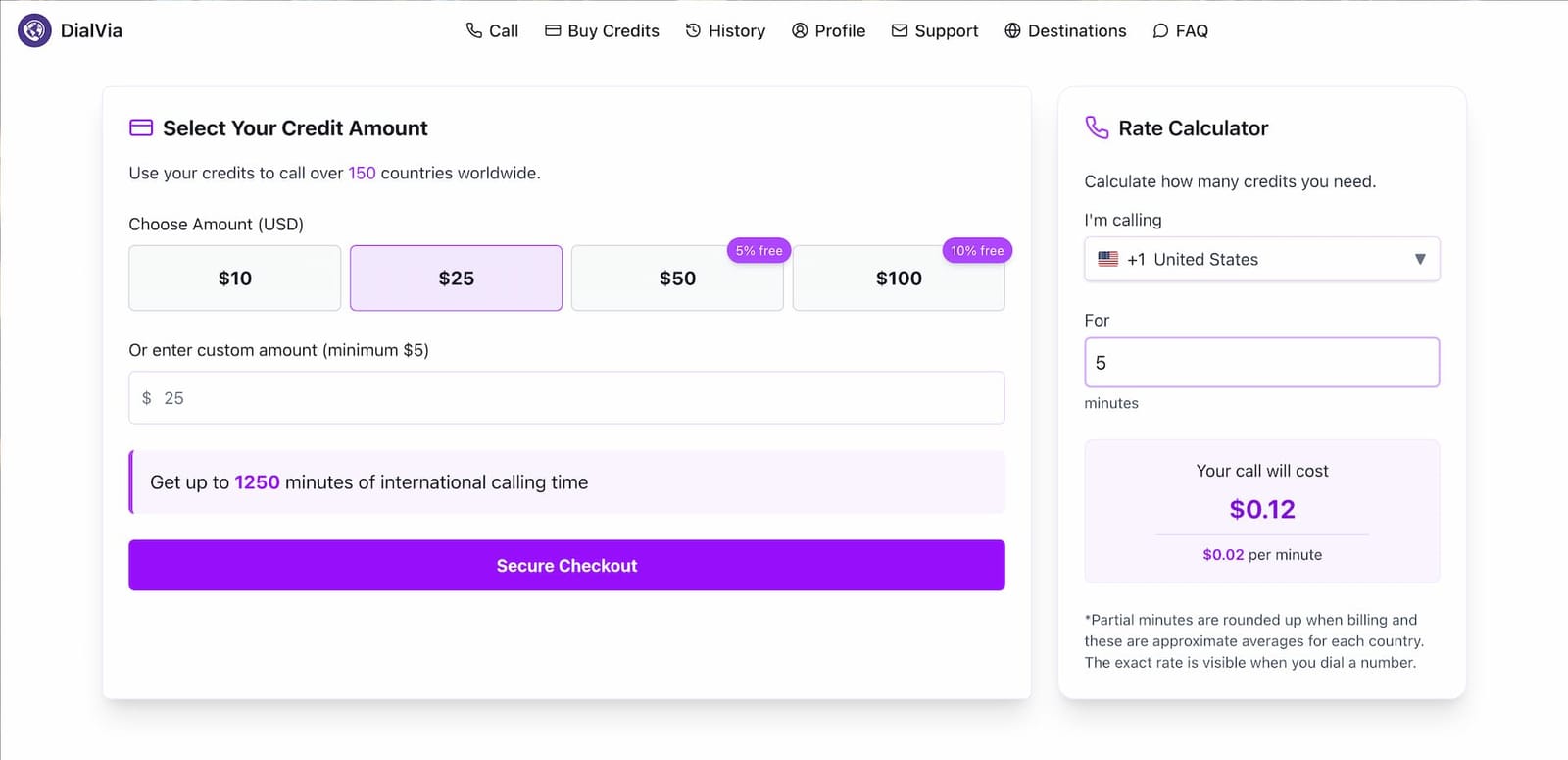Click the DialVia globe logo icon
The height and width of the screenshot is (760, 1568).
[34, 30]
